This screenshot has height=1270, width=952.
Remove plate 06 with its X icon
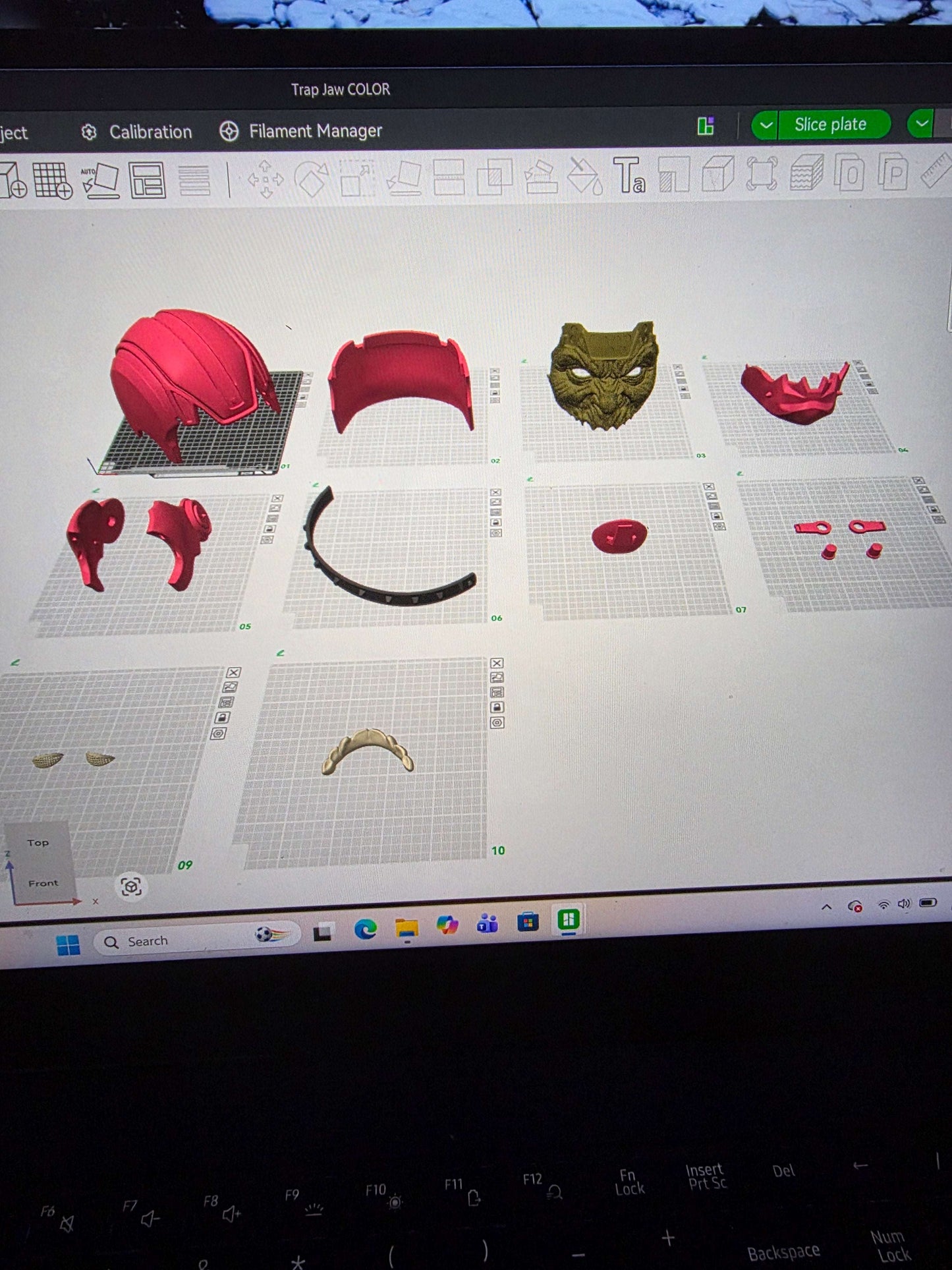495,493
